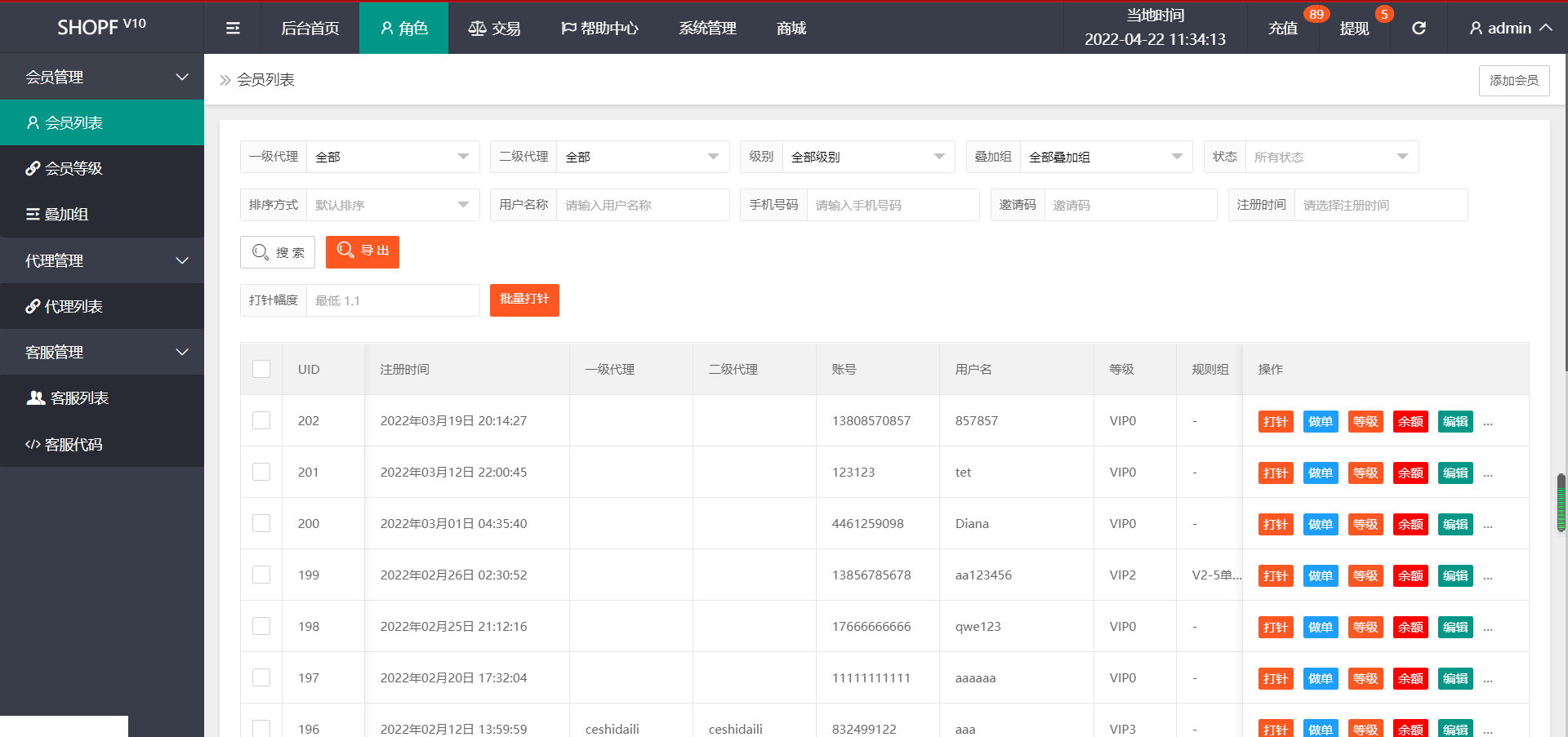Open the 一级代理 dropdown

pyautogui.click(x=392, y=157)
